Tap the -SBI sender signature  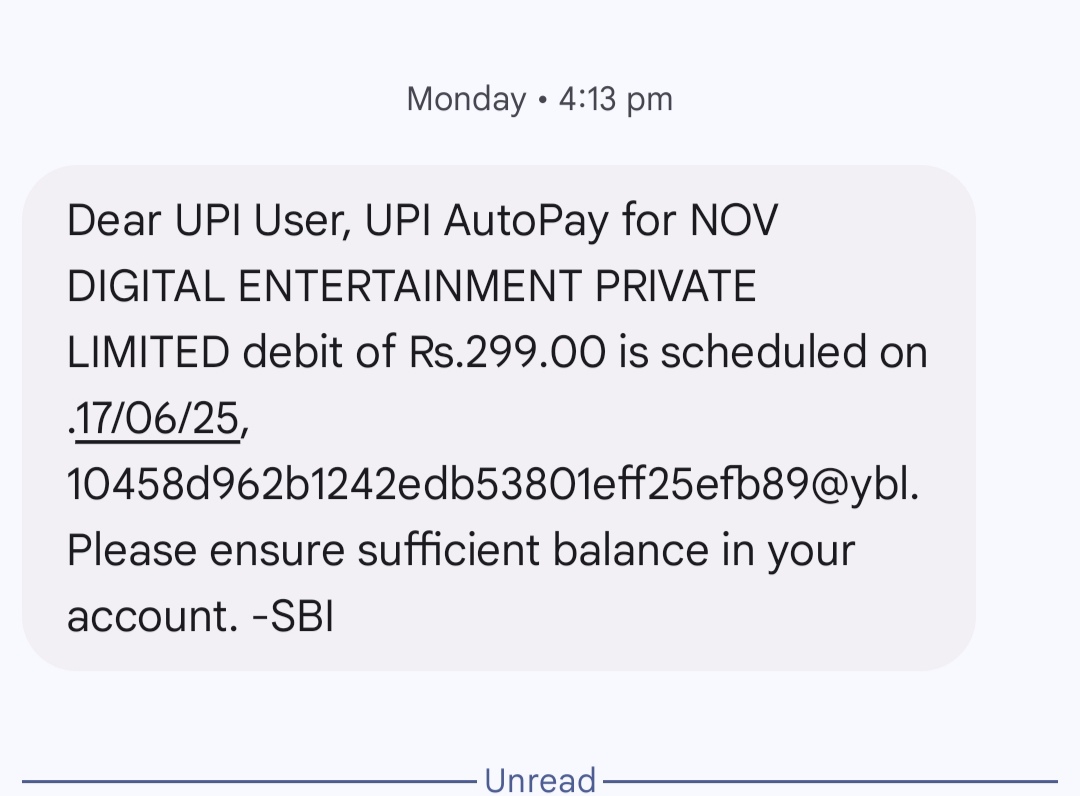coord(292,617)
